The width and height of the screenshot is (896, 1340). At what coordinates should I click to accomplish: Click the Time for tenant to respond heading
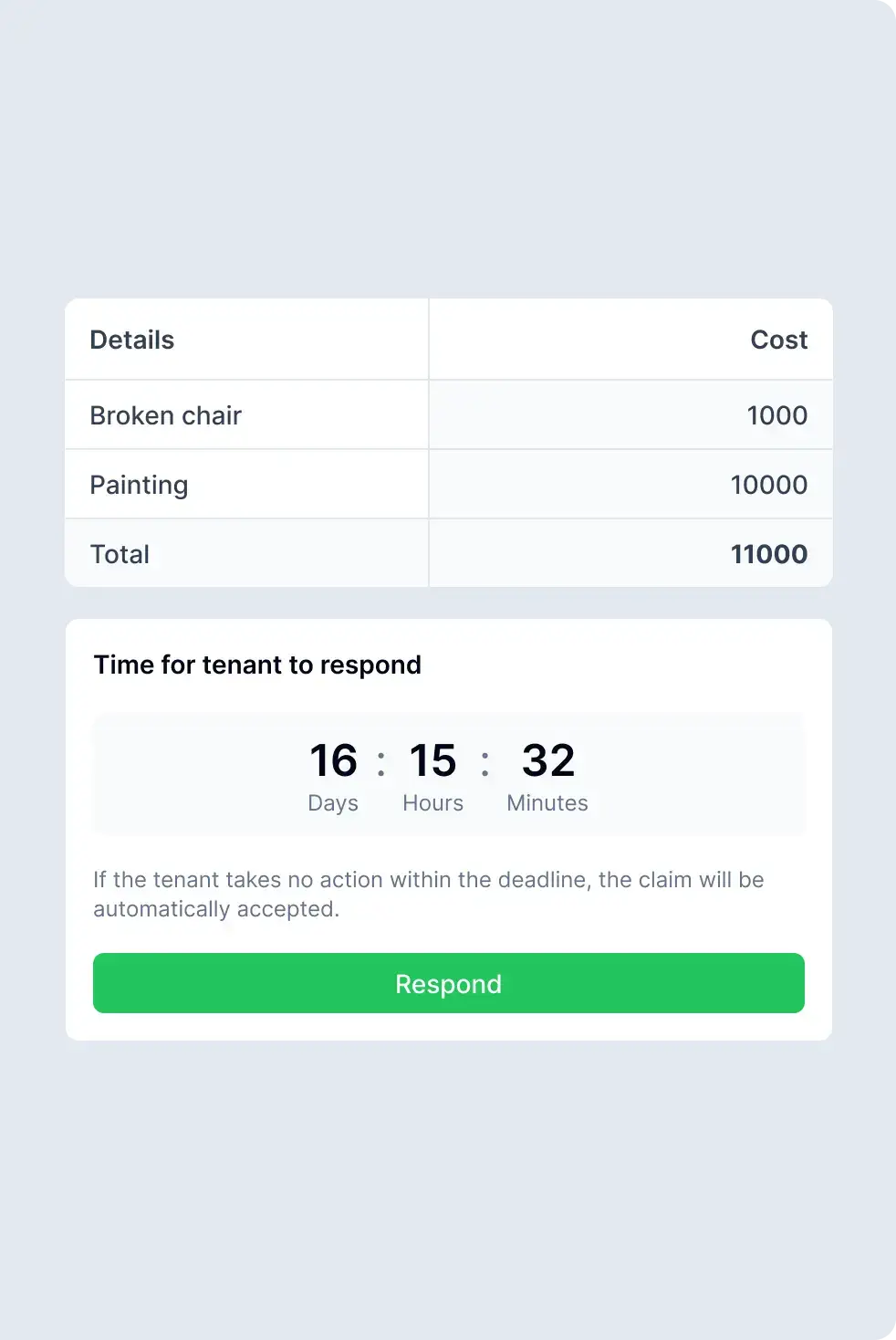click(257, 665)
